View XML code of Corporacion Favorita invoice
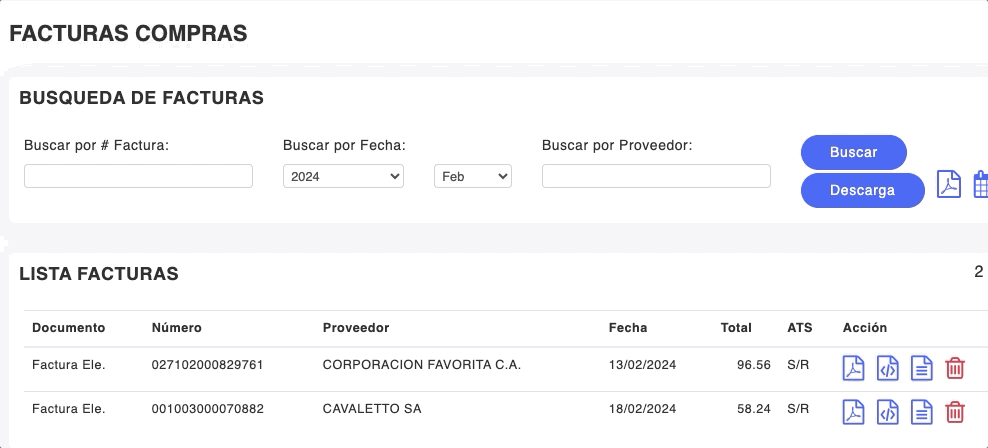The height and width of the screenshot is (448, 988). pos(887,368)
